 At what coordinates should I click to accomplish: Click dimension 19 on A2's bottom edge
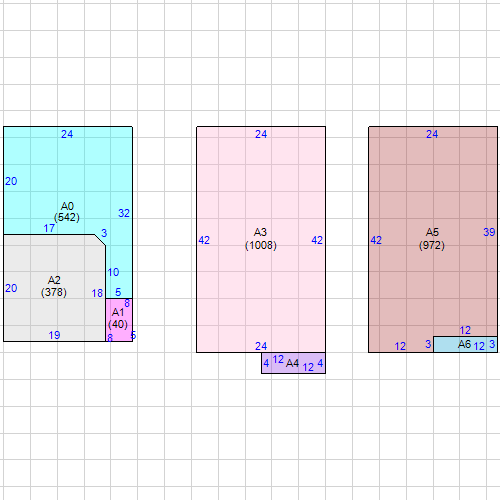click(x=54, y=335)
